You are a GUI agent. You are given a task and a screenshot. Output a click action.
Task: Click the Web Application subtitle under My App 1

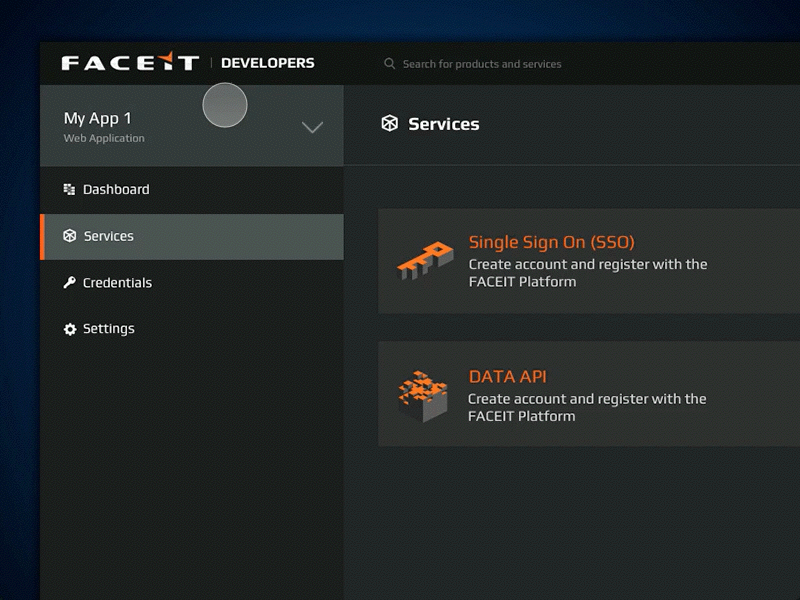tap(104, 139)
